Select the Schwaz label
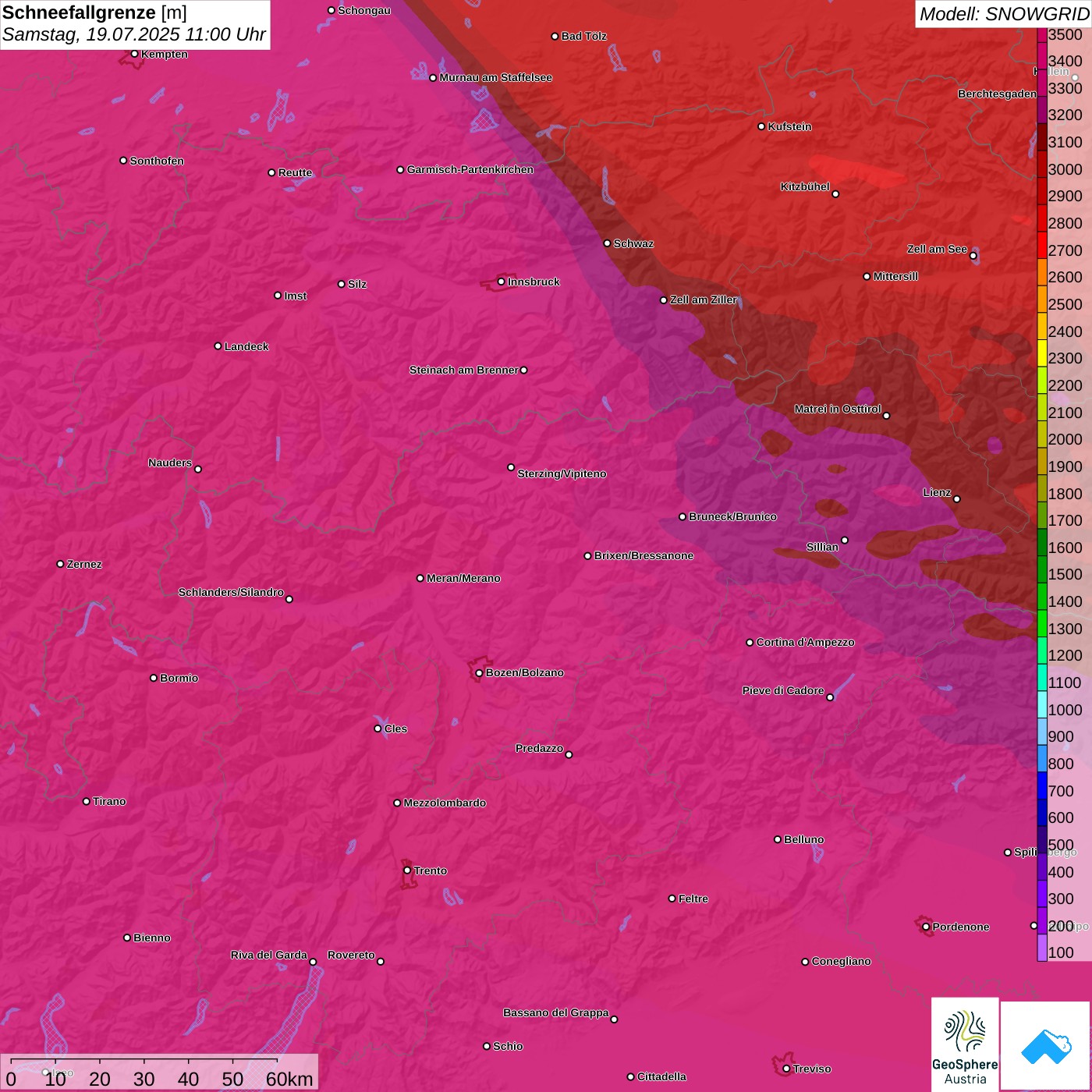This screenshot has width=1092, height=1092. (633, 243)
